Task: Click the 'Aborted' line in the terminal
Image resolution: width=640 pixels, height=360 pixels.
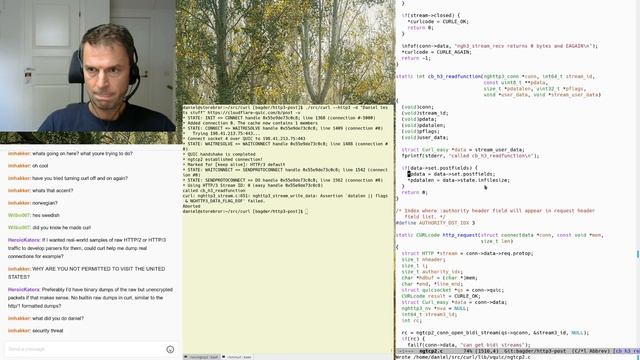Action: [191, 206]
